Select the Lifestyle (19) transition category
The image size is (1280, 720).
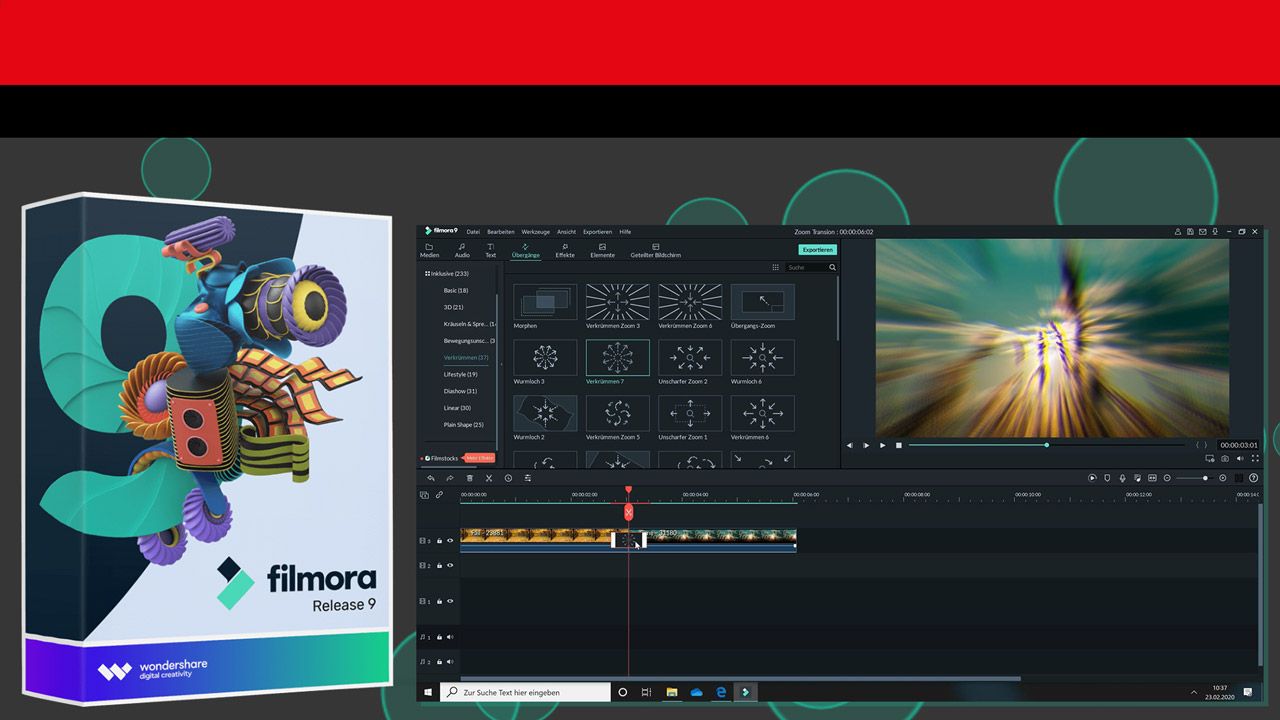click(460, 374)
